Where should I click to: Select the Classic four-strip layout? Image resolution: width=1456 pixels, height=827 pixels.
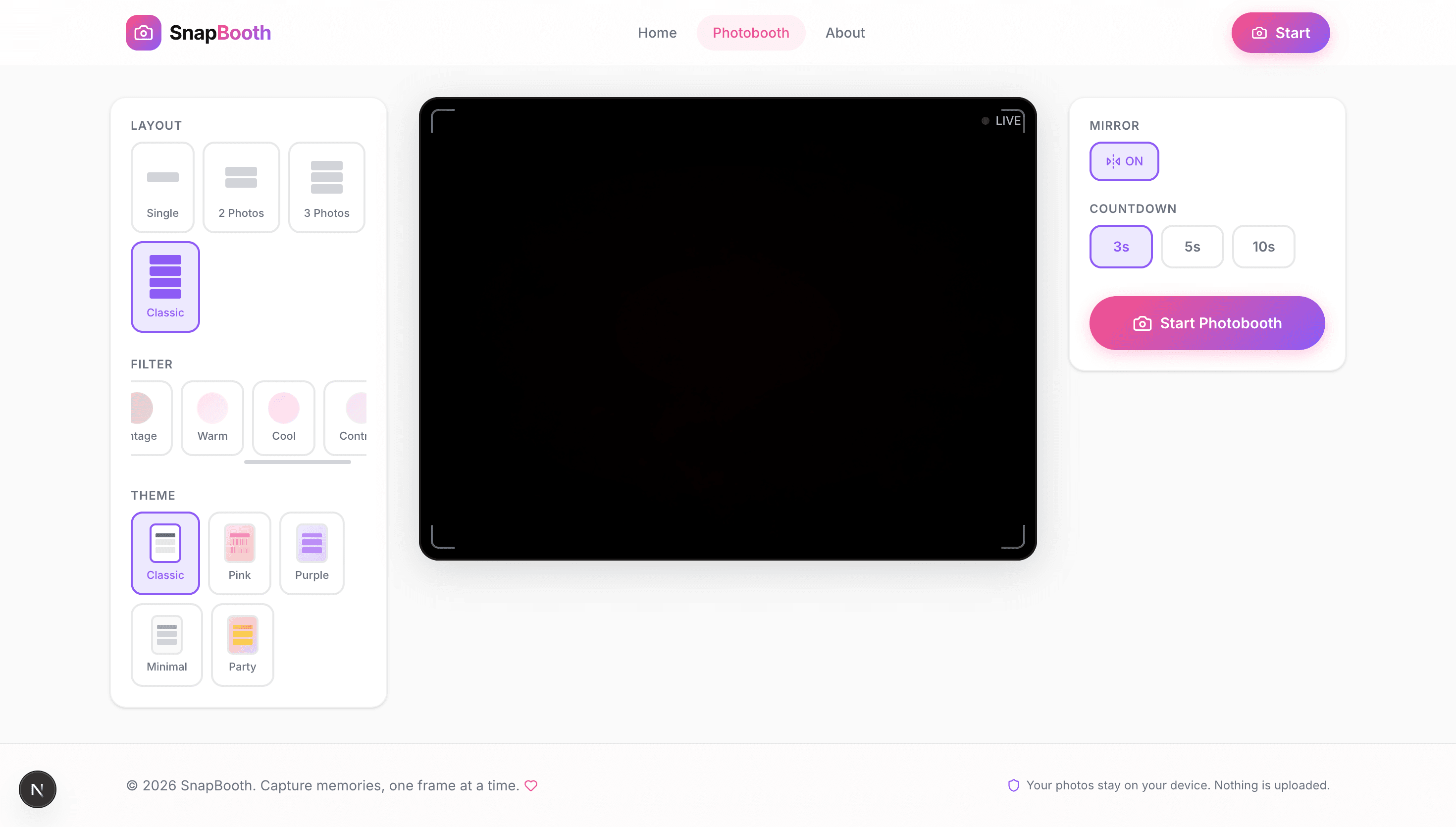tap(165, 287)
